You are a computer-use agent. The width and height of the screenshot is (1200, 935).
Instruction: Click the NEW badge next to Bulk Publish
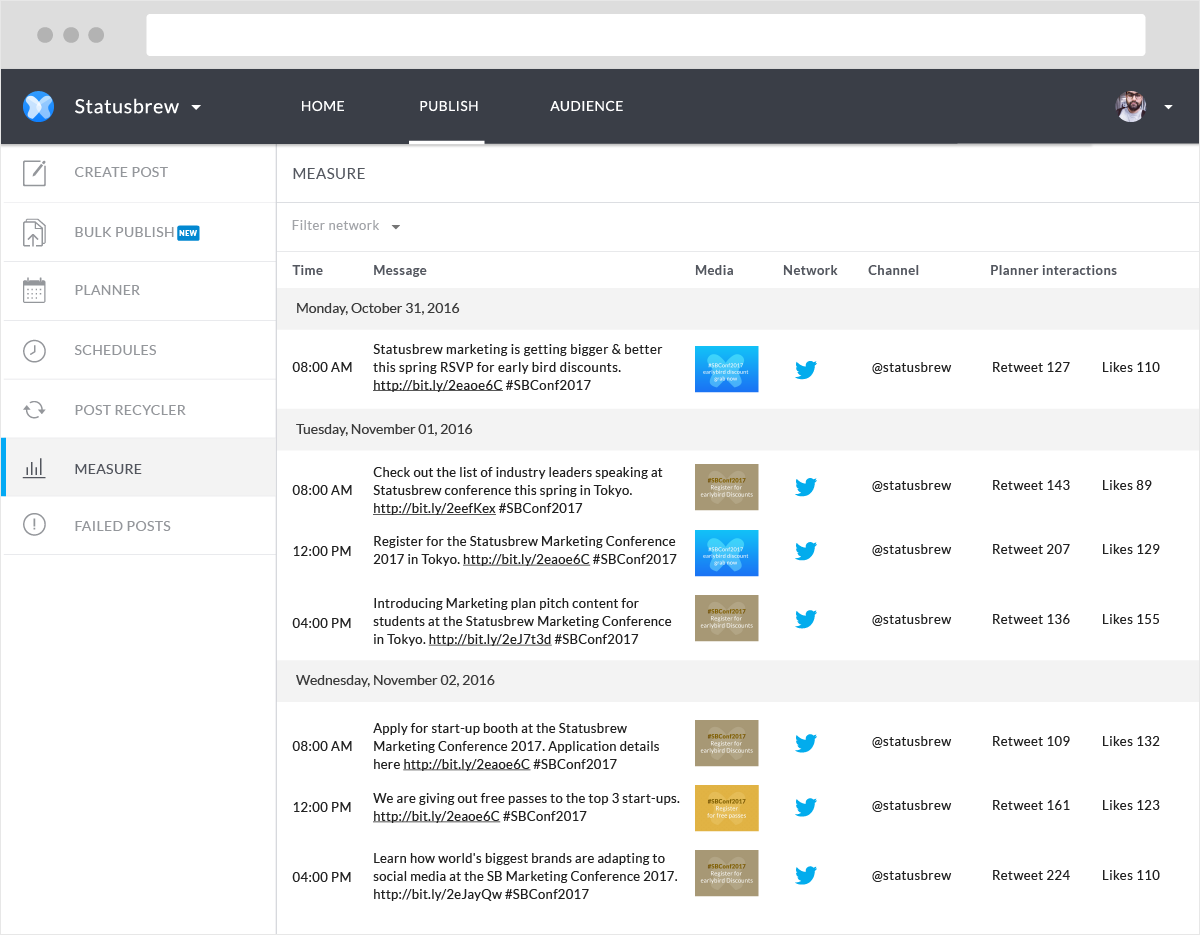pos(188,233)
